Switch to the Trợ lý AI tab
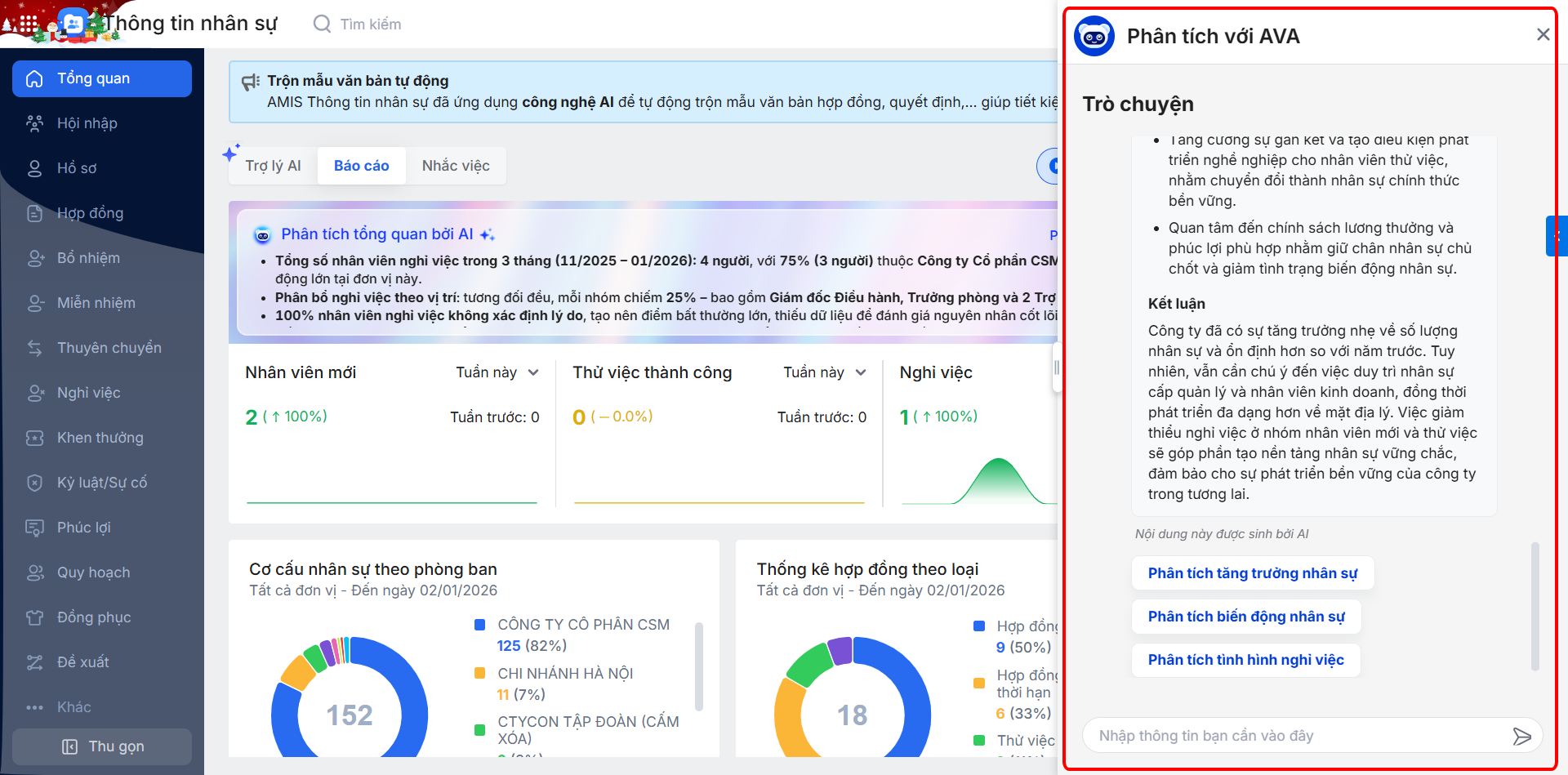The width and height of the screenshot is (1568, 775). coord(273,166)
